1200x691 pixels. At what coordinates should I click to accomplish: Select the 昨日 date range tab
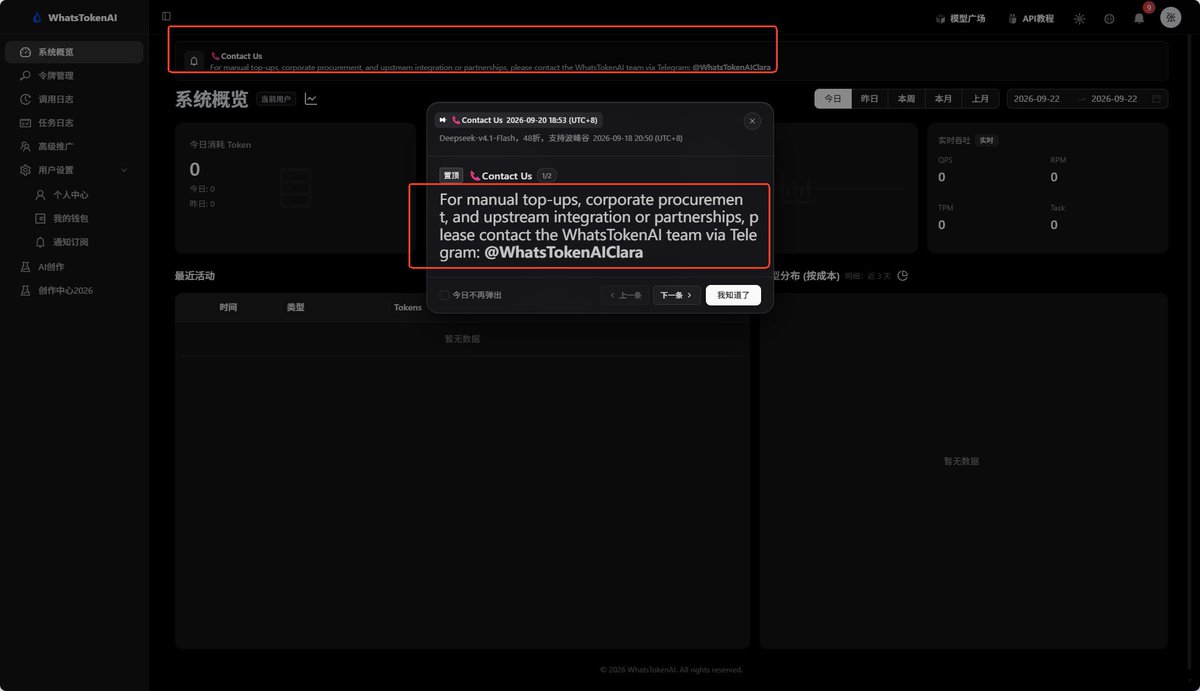(x=870, y=99)
